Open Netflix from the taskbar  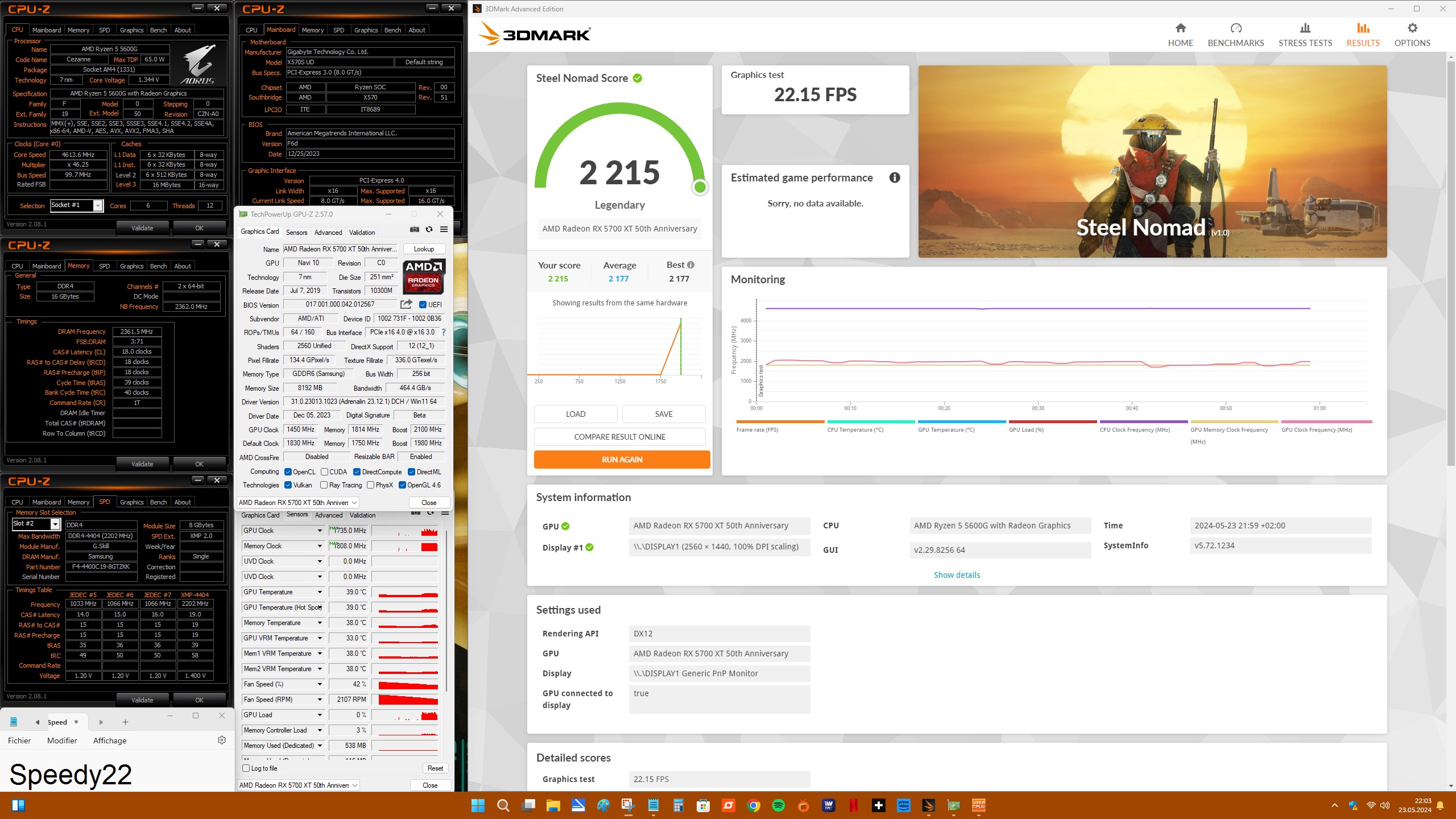pyautogui.click(x=854, y=805)
